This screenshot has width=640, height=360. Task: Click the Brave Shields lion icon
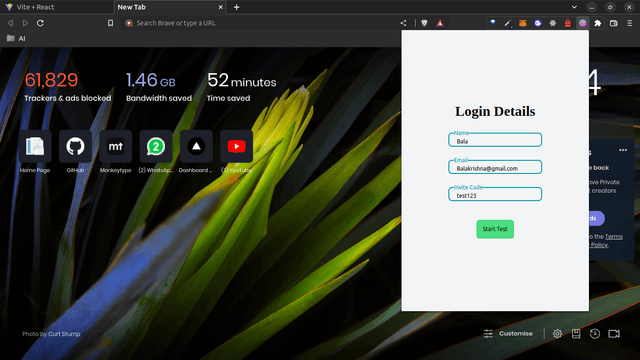click(x=424, y=23)
